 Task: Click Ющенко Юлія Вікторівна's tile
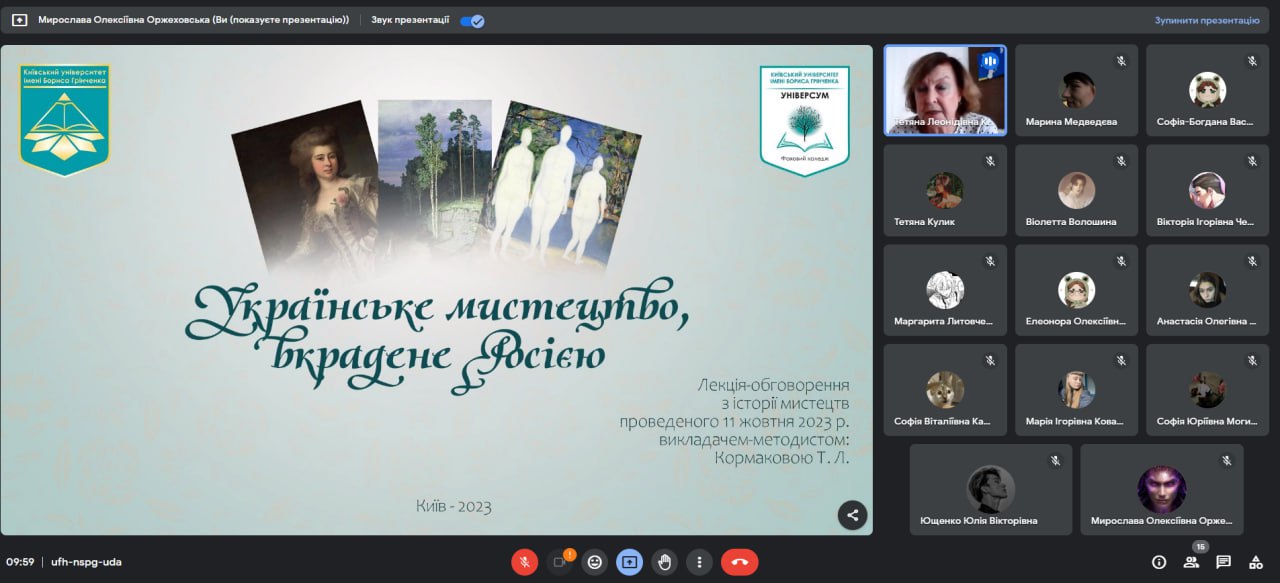tap(990, 490)
